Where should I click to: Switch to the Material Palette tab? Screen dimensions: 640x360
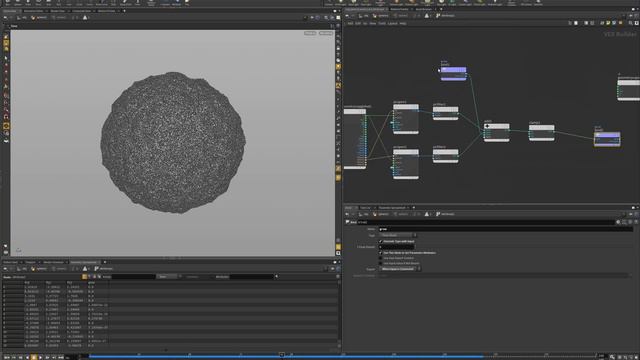(399, 9)
